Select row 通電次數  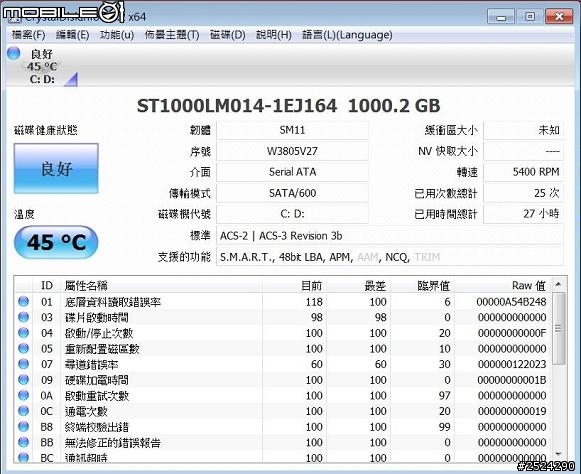point(283,411)
